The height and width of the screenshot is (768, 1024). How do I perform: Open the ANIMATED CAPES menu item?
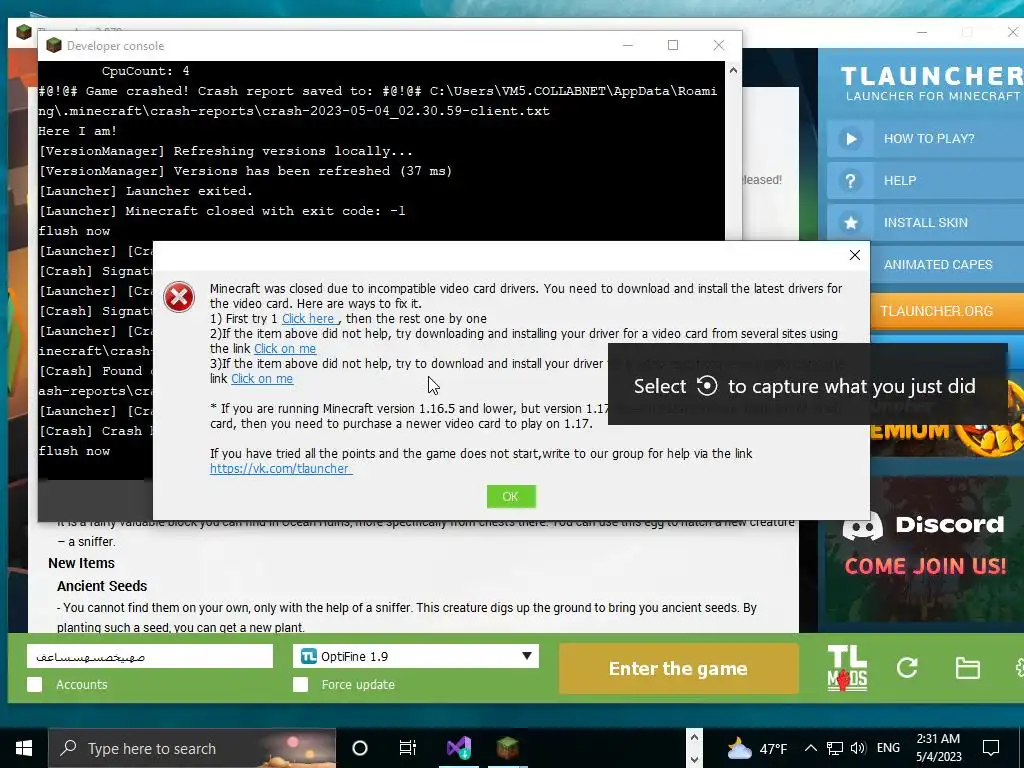pos(938,264)
